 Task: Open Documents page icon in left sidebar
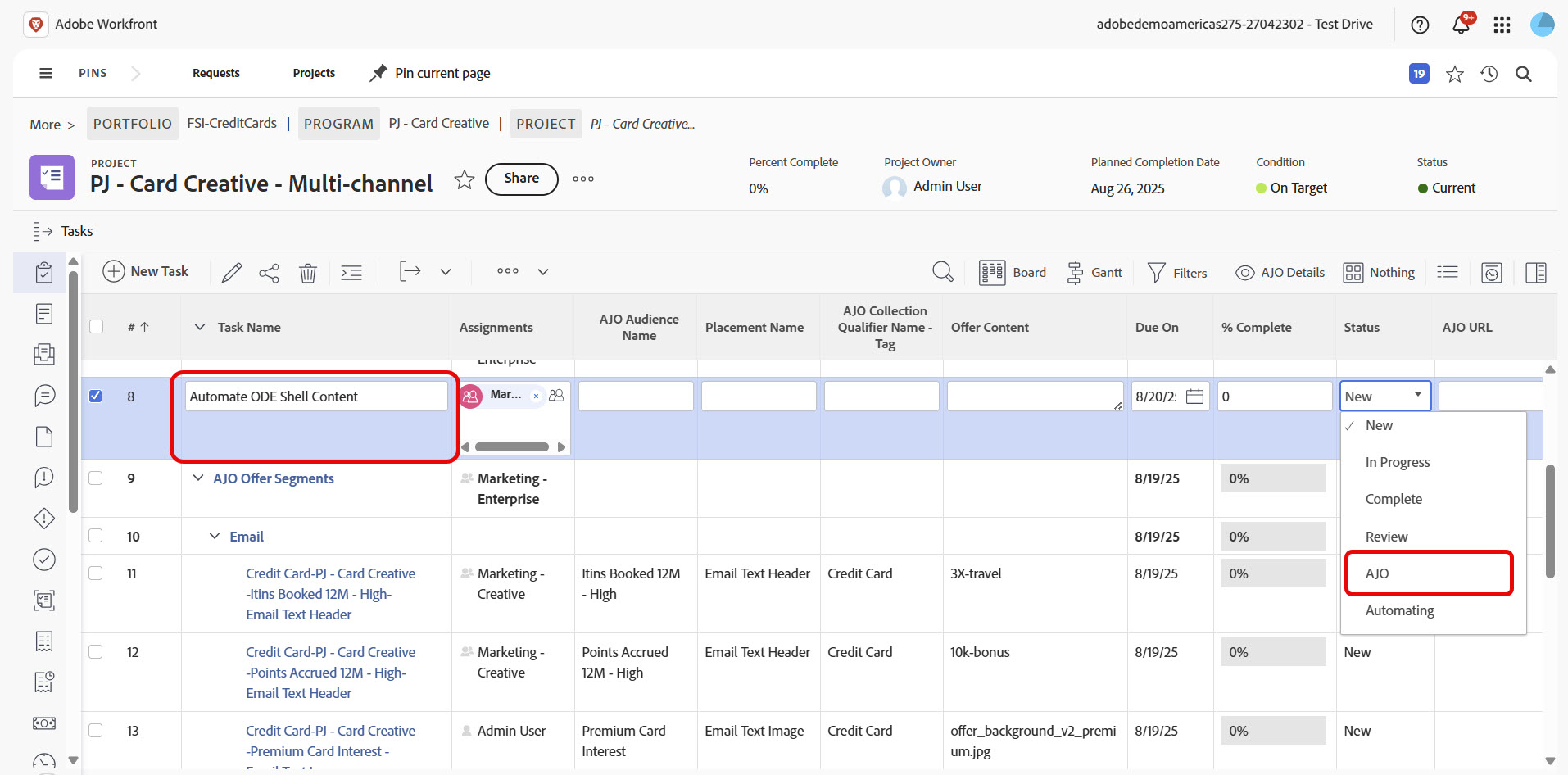click(x=44, y=437)
